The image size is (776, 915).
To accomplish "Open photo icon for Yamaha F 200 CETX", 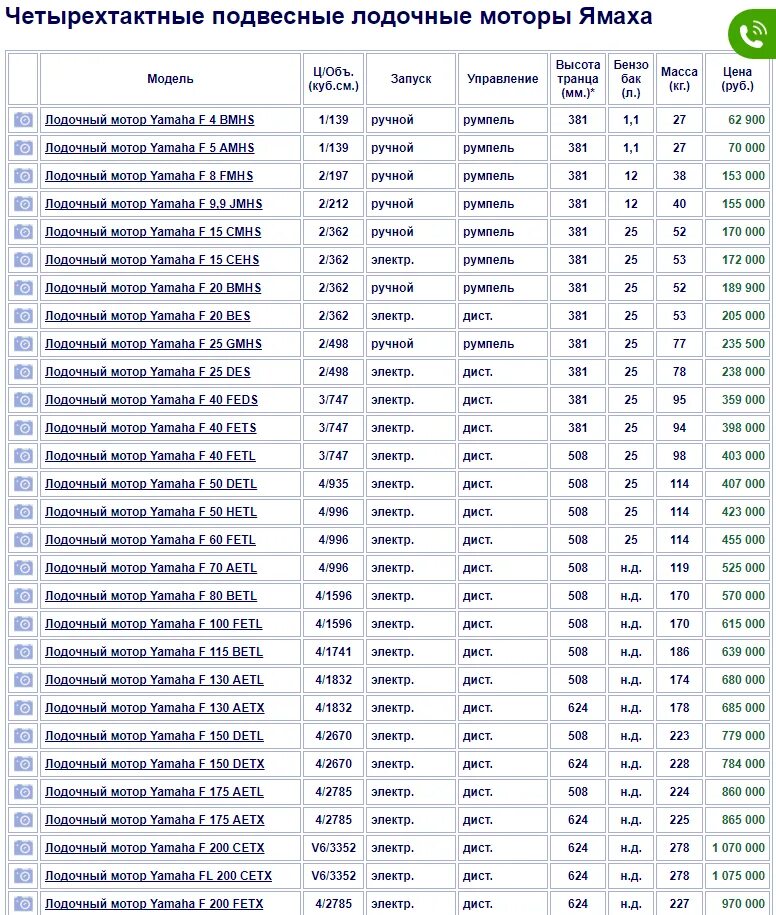I will click(23, 848).
